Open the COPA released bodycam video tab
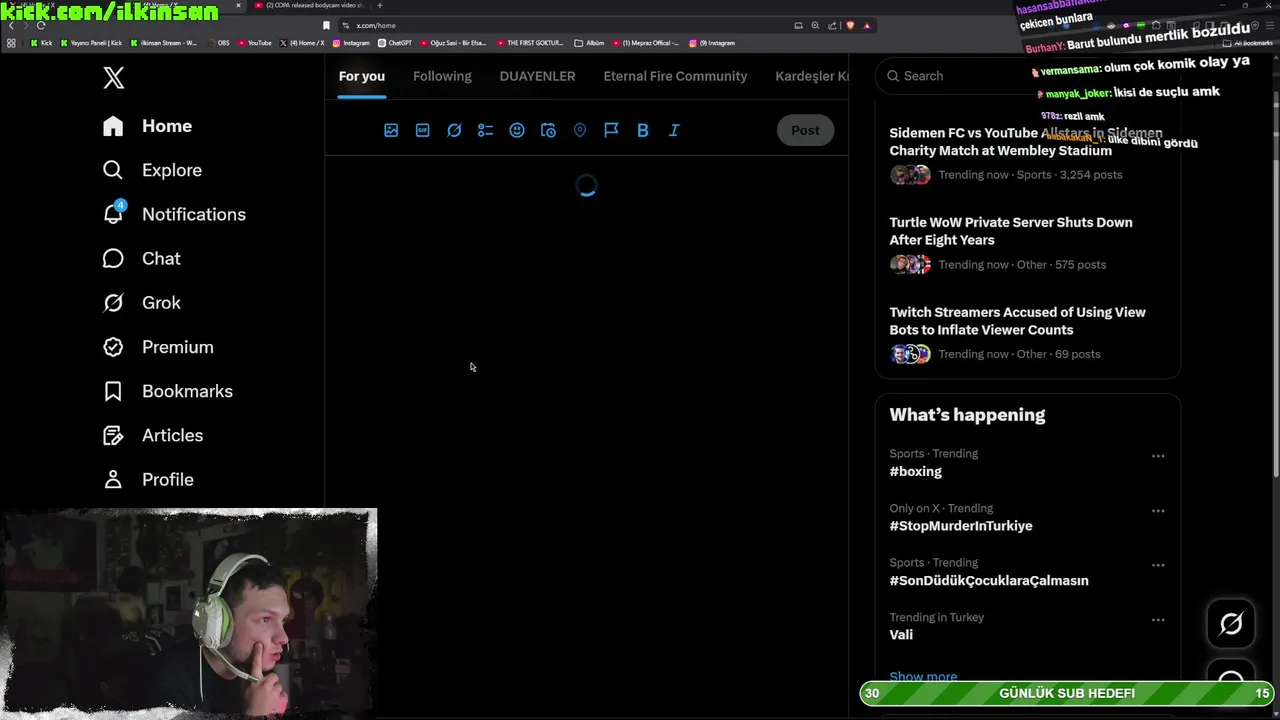This screenshot has width=1280, height=720. click(308, 6)
